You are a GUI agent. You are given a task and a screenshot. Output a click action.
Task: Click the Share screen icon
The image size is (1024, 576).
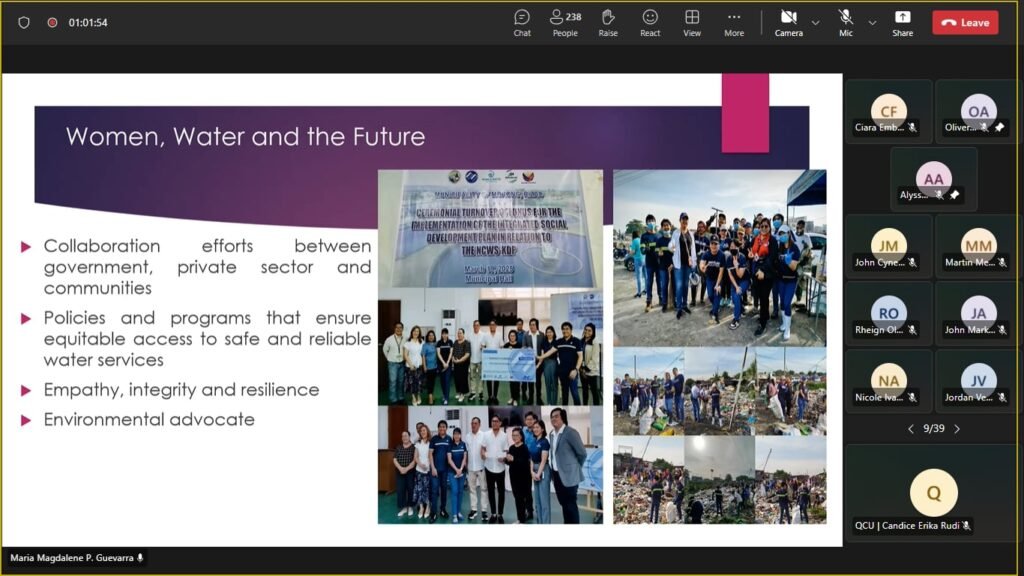point(902,22)
